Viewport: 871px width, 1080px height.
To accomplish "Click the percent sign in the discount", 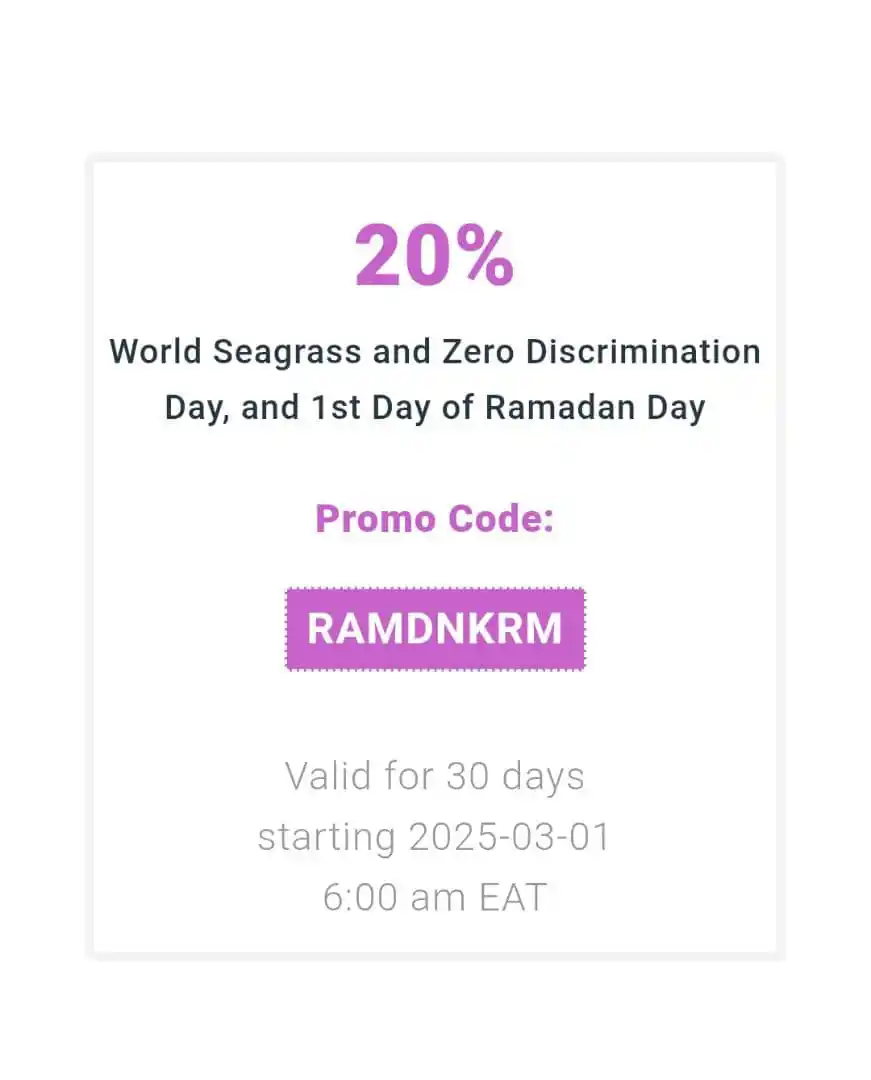I will point(484,255).
